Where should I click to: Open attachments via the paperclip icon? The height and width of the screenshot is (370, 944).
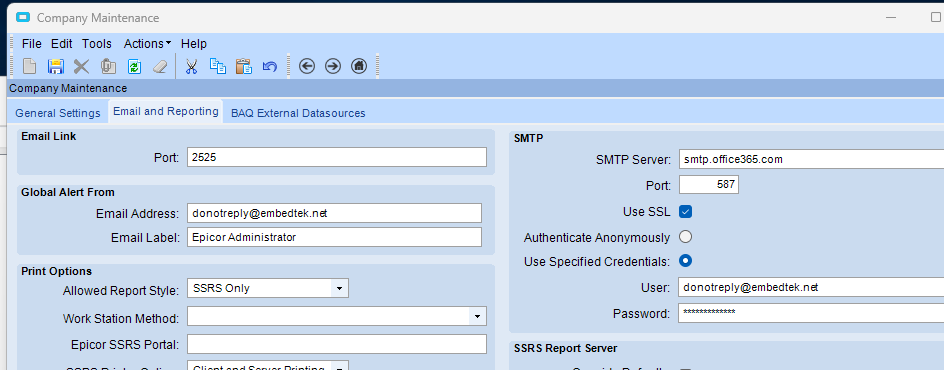(x=108, y=66)
